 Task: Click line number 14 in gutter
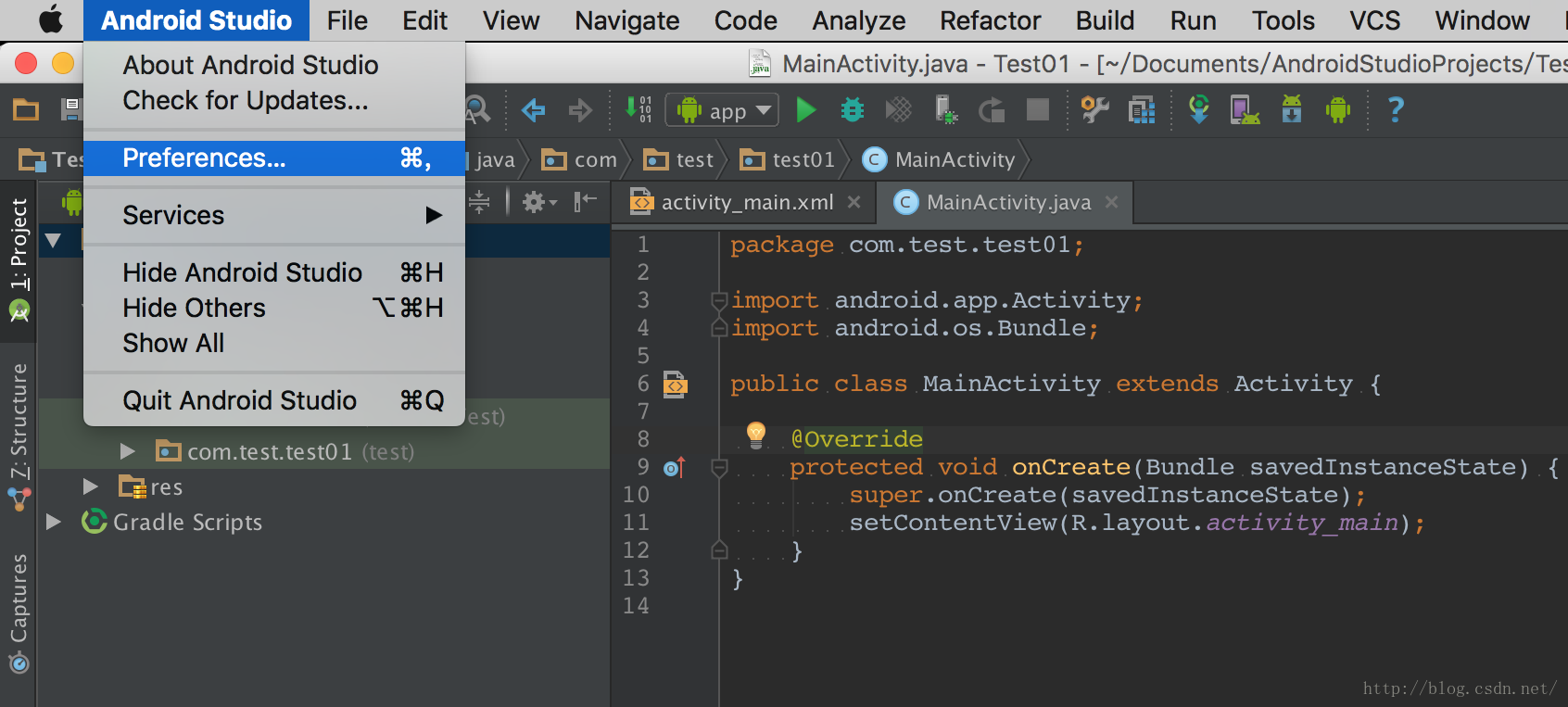click(636, 606)
